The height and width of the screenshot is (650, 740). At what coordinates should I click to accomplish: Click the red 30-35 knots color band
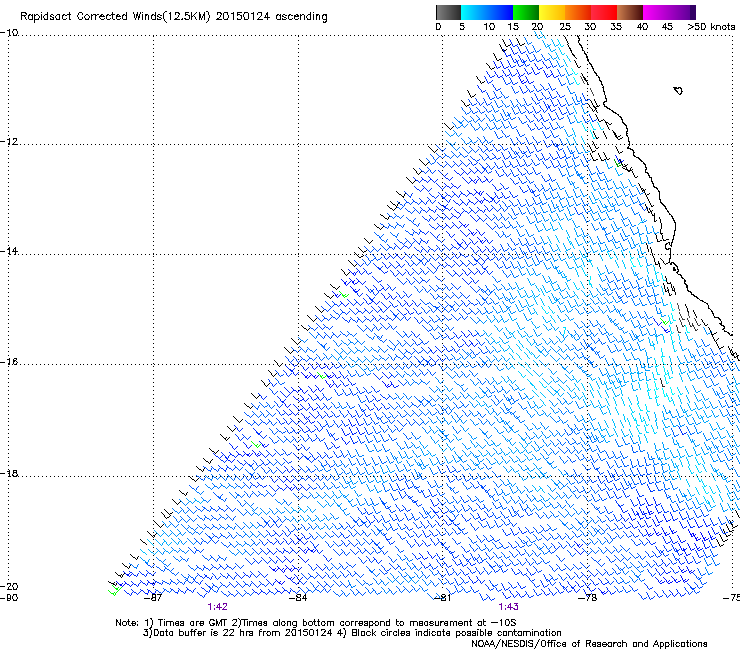pos(604,12)
